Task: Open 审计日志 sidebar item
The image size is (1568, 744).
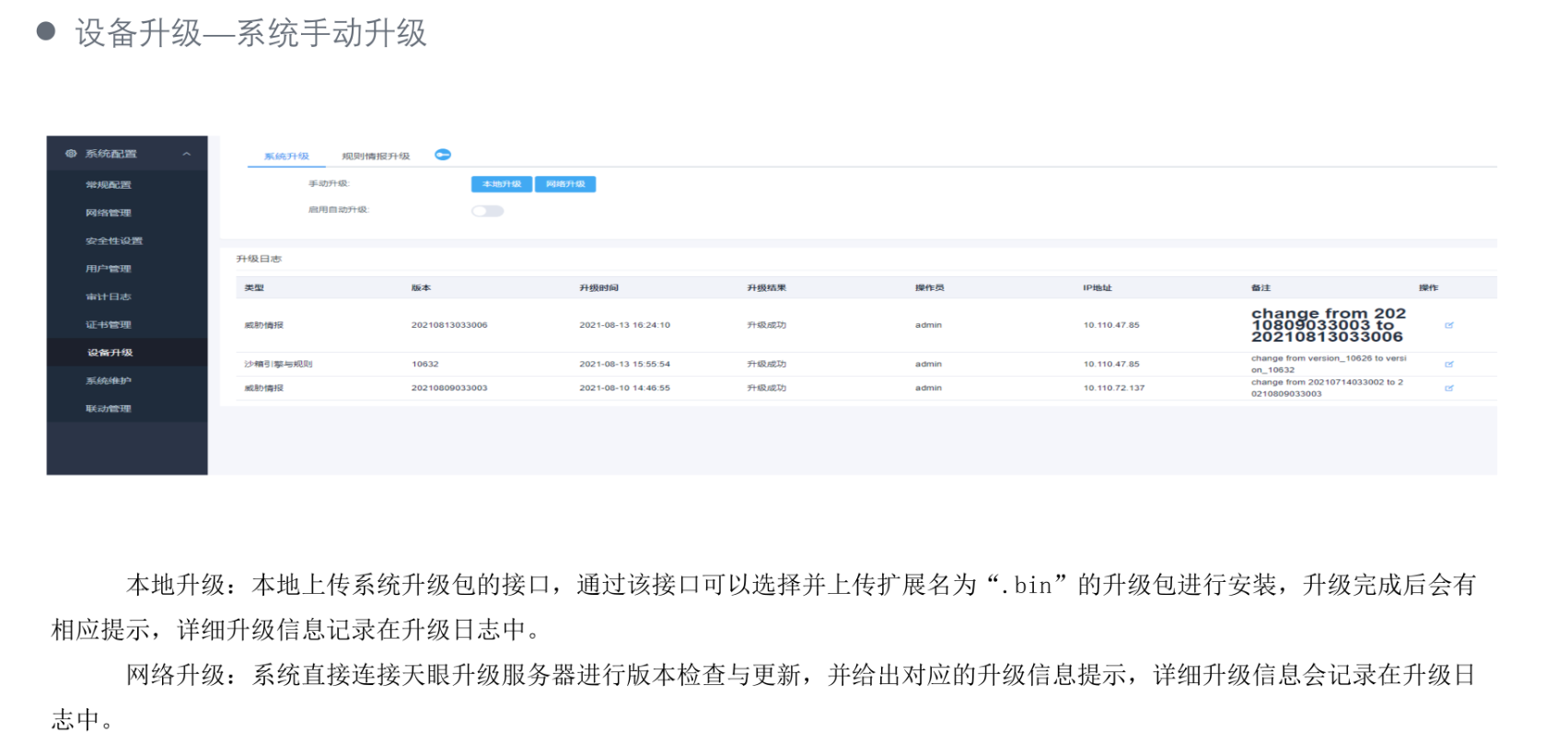Action: pyautogui.click(x=109, y=296)
